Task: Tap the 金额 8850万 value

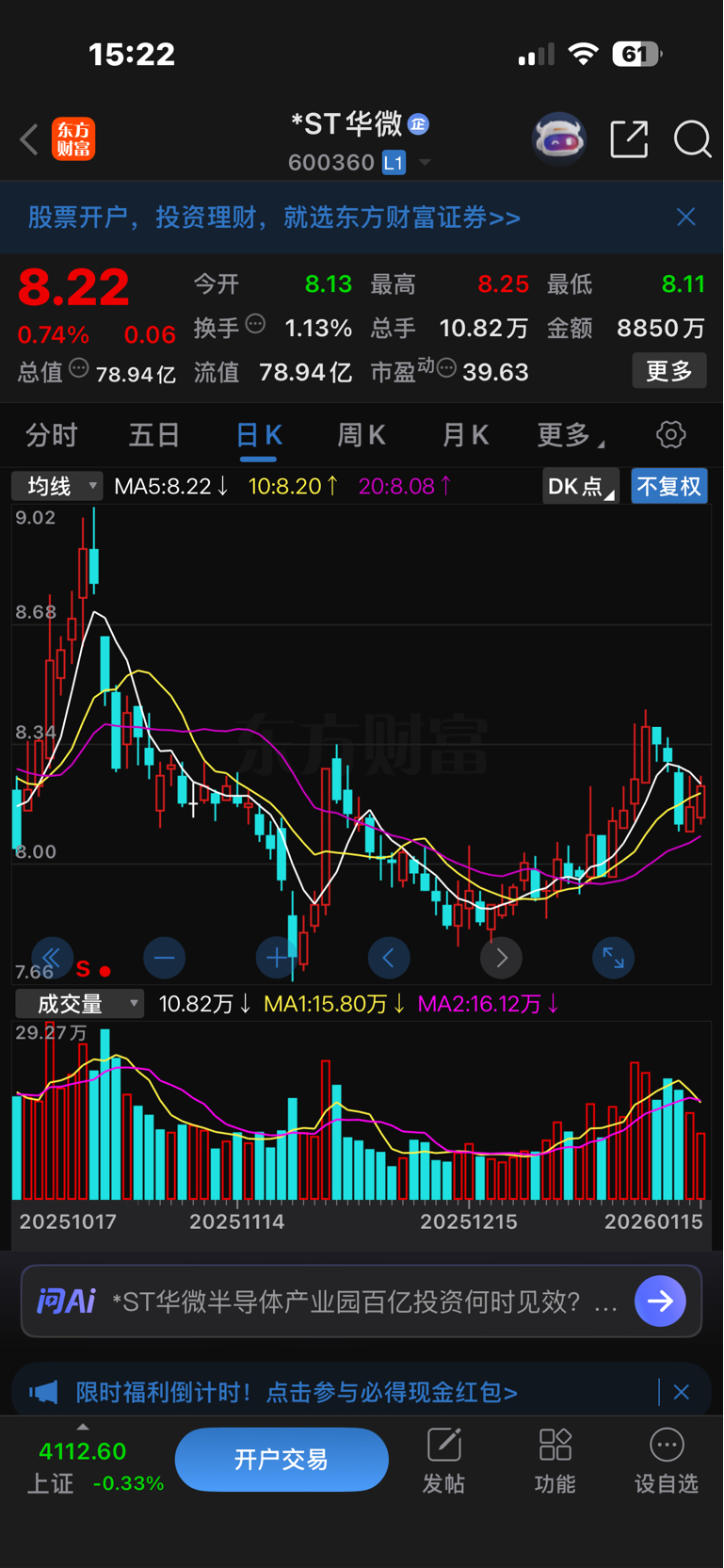Action: click(661, 328)
